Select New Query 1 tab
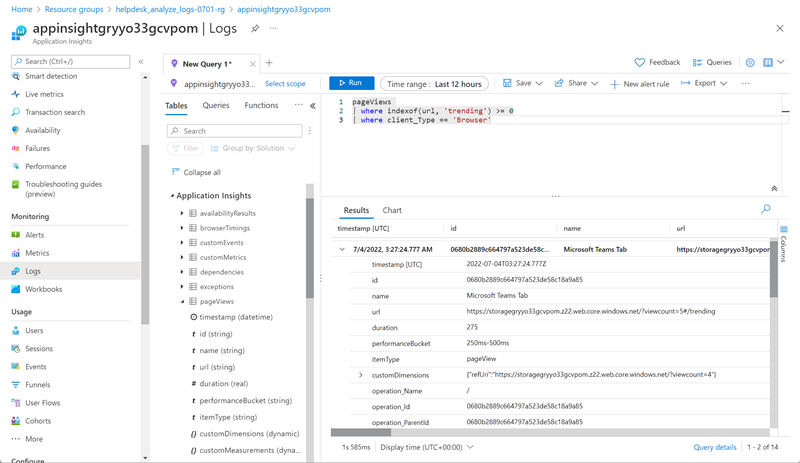The width and height of the screenshot is (800, 463). pos(207,64)
